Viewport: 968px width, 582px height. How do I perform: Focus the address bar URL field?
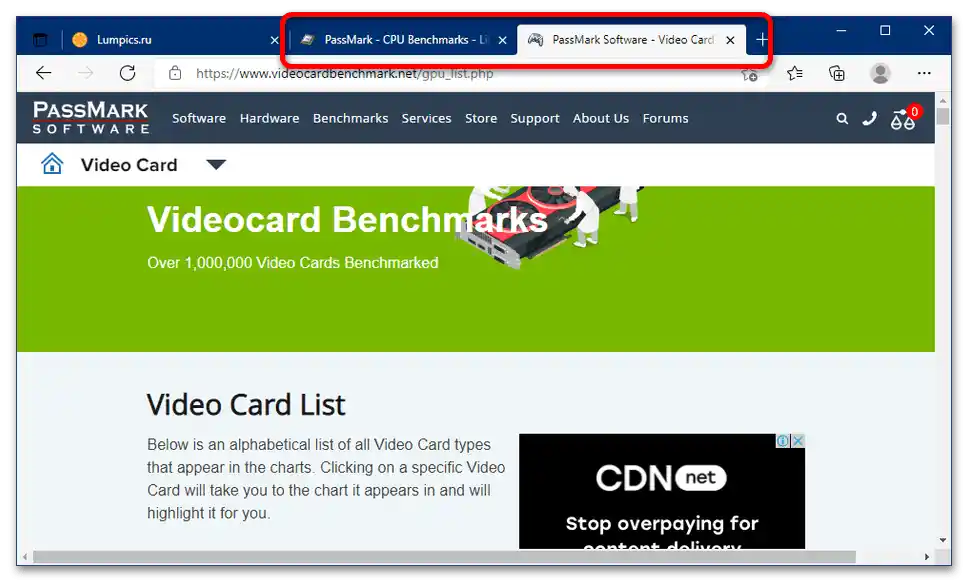click(460, 73)
